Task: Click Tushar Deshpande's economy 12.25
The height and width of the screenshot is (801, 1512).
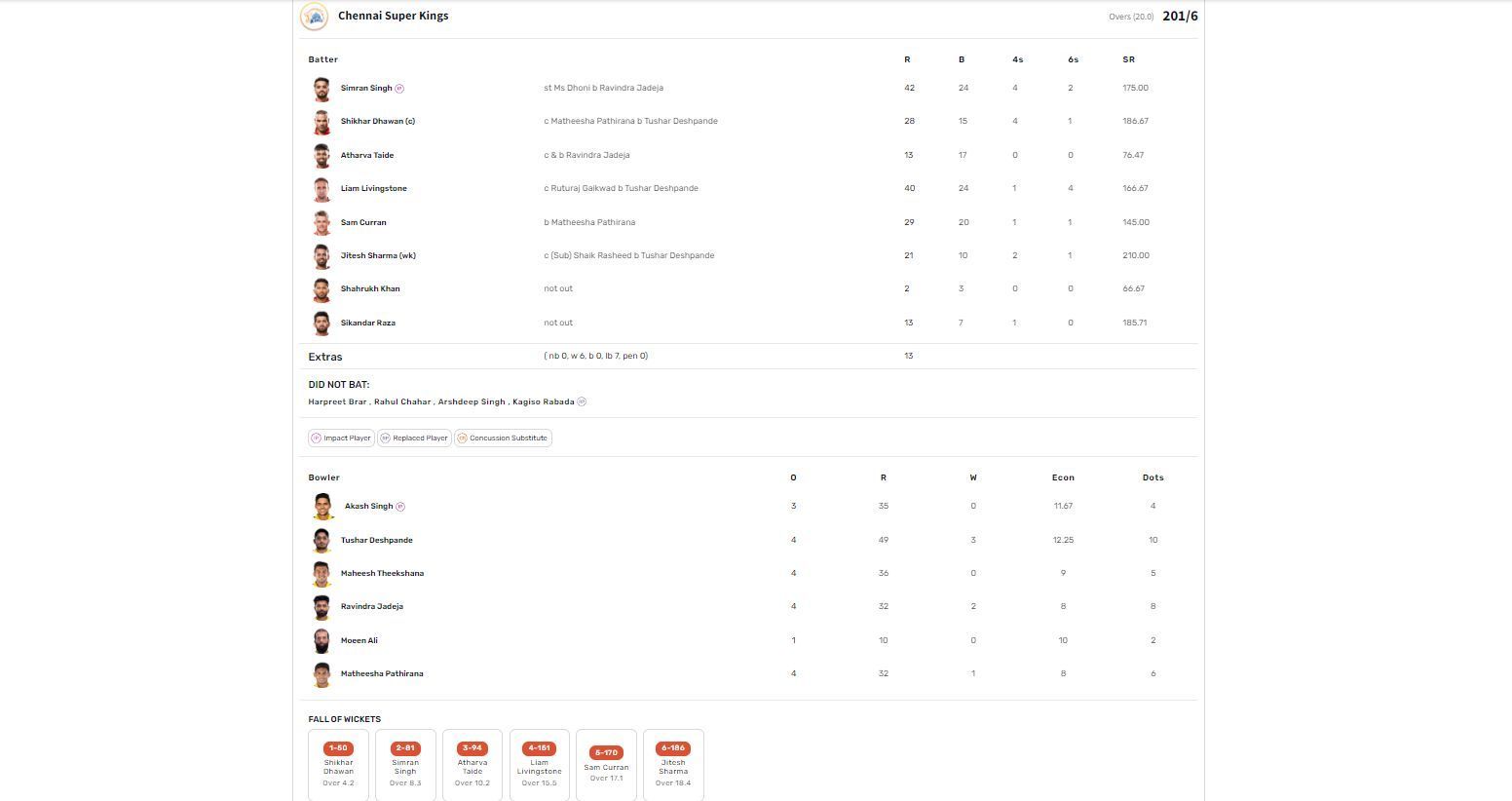Action: point(1063,541)
